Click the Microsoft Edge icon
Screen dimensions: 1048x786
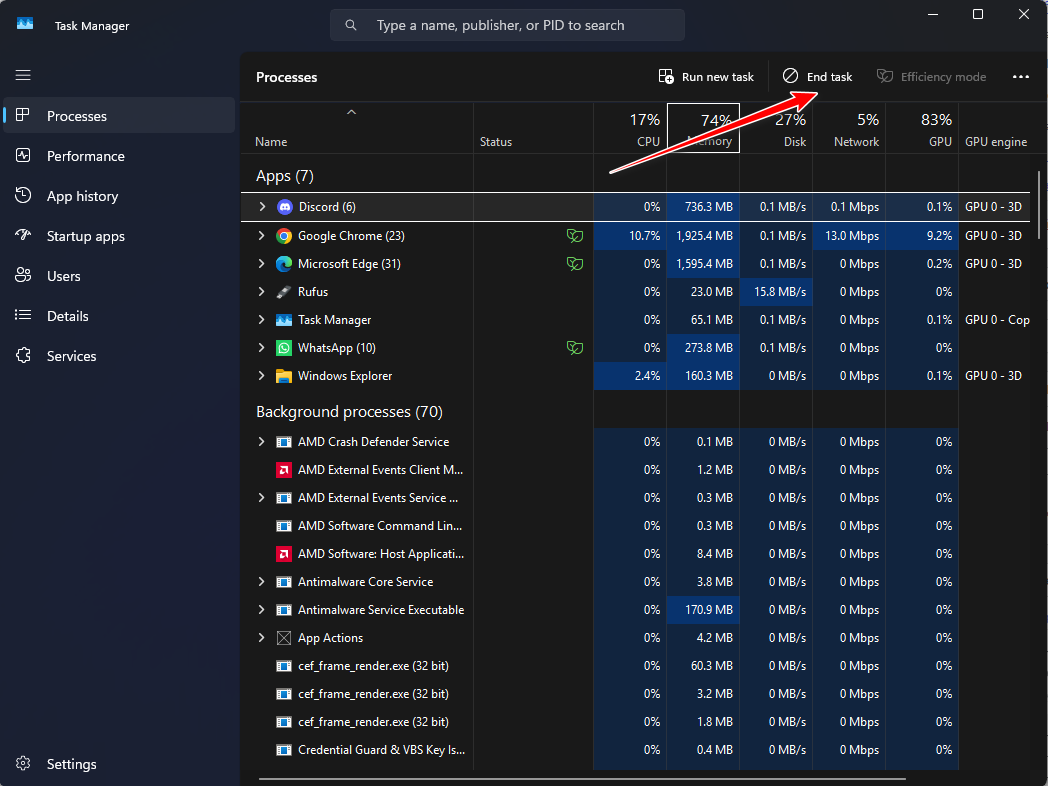point(284,264)
